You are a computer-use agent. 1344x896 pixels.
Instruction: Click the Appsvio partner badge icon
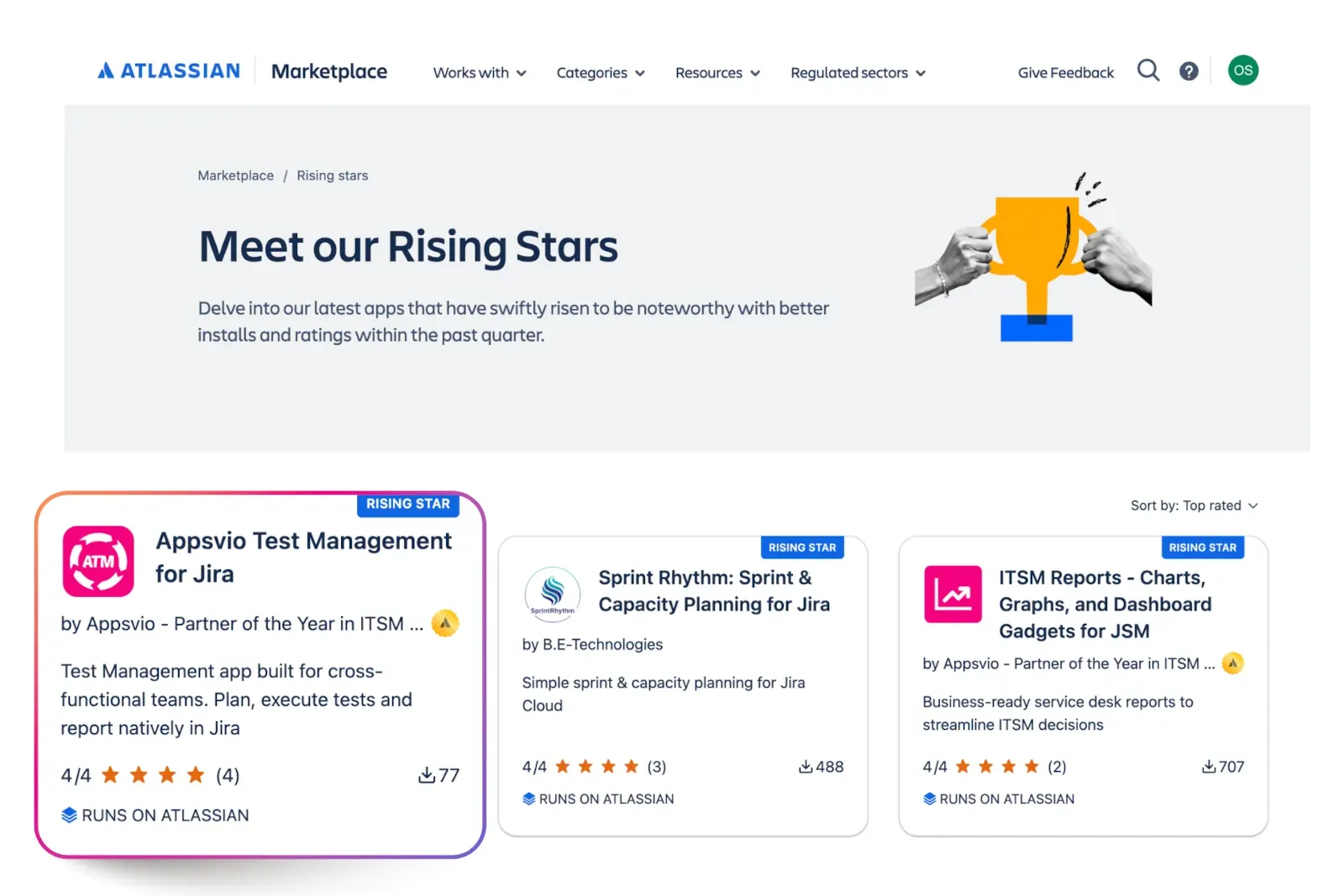[x=445, y=622]
